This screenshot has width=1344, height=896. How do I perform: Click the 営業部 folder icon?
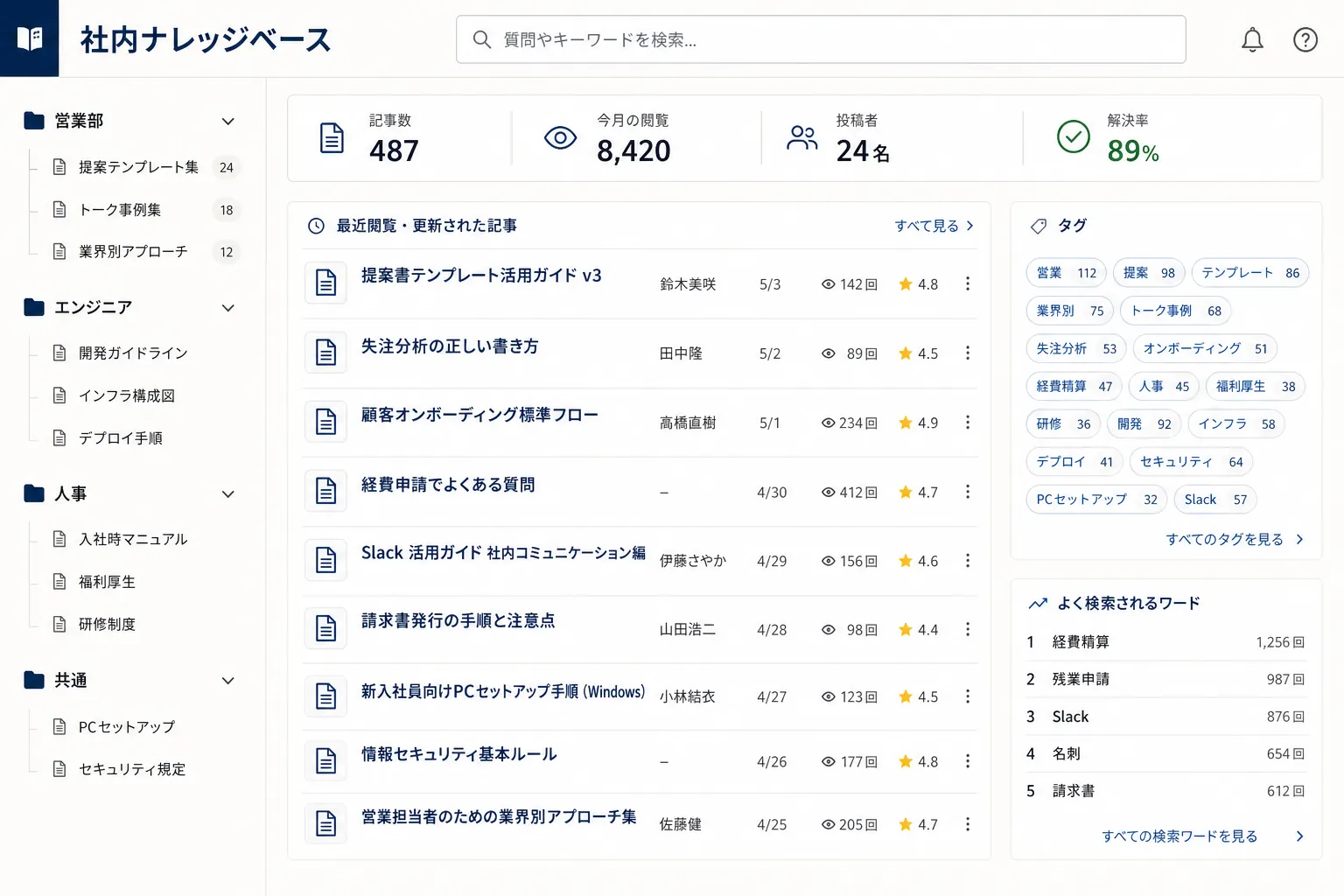[34, 121]
